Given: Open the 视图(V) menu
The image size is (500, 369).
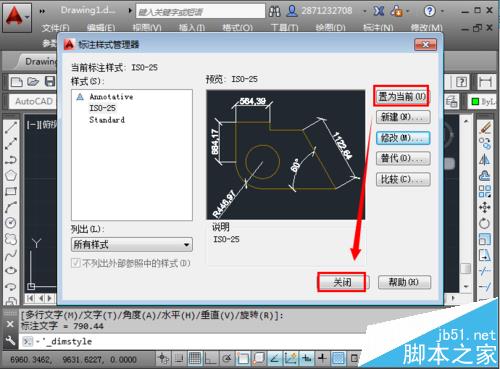Looking at the screenshot, I should click(x=147, y=27).
